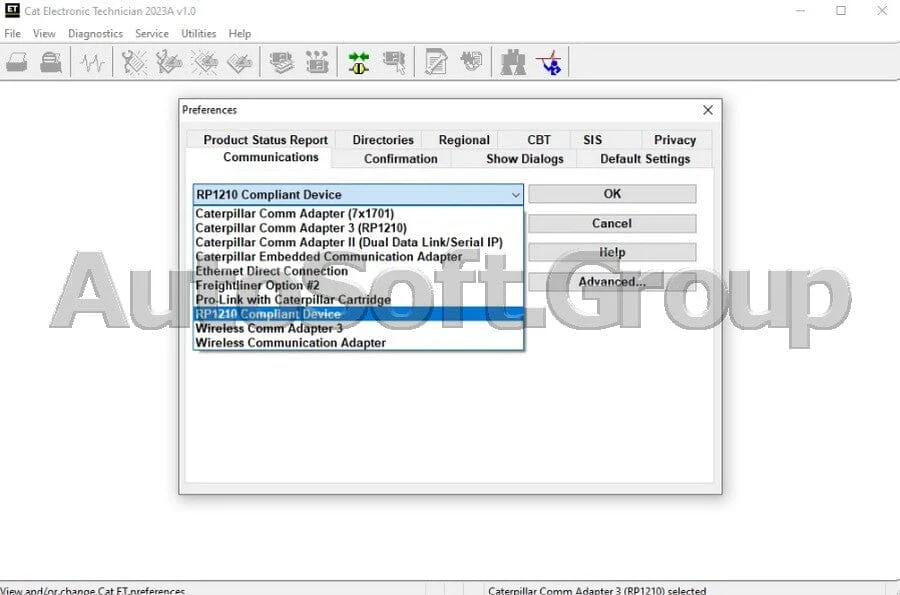The image size is (900, 595).
Task: Pick Ethernet Direct Connection from list
Action: (271, 271)
